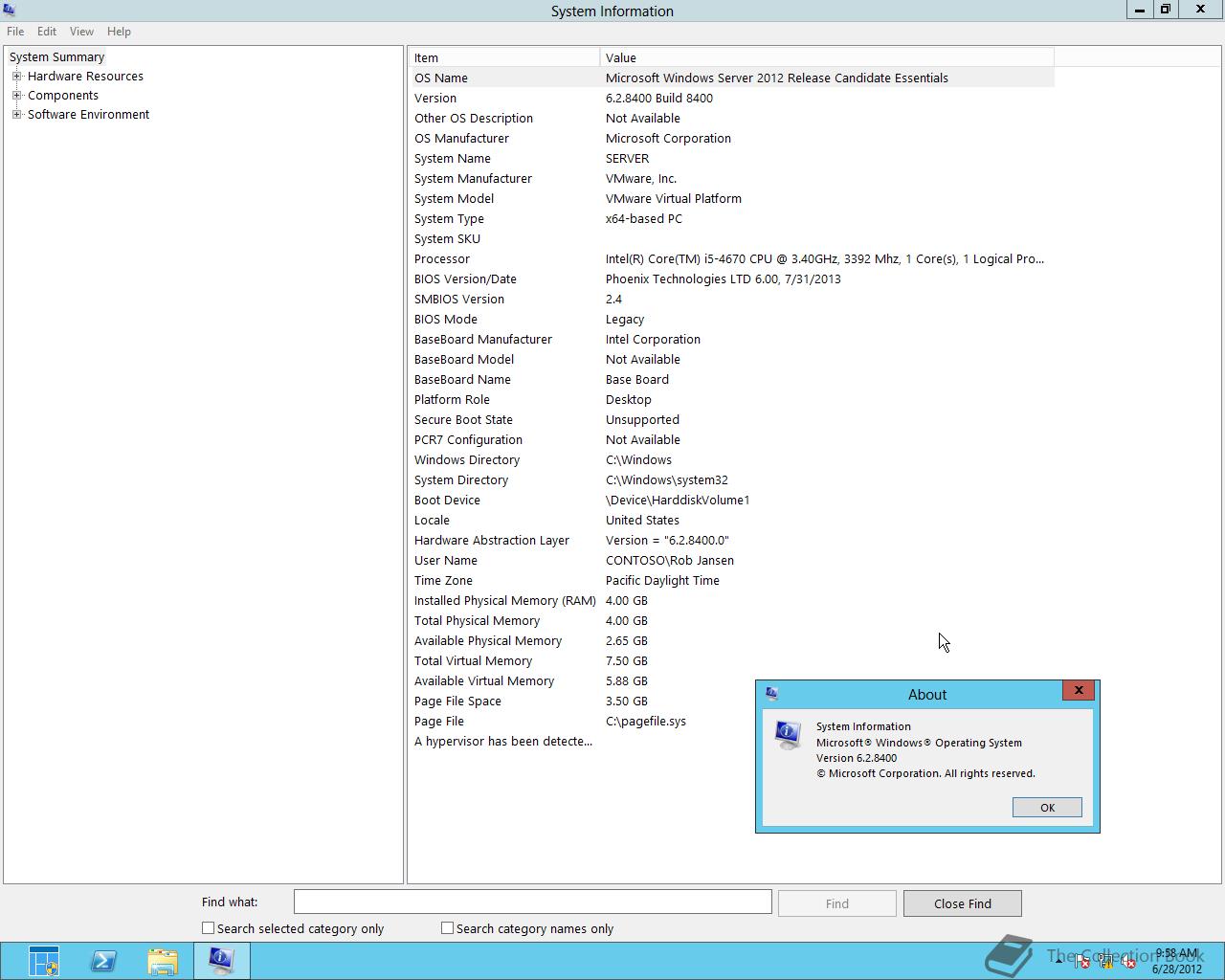This screenshot has height=980, width=1225.
Task: Select the PCR7 Configuration row
Action: coord(732,439)
